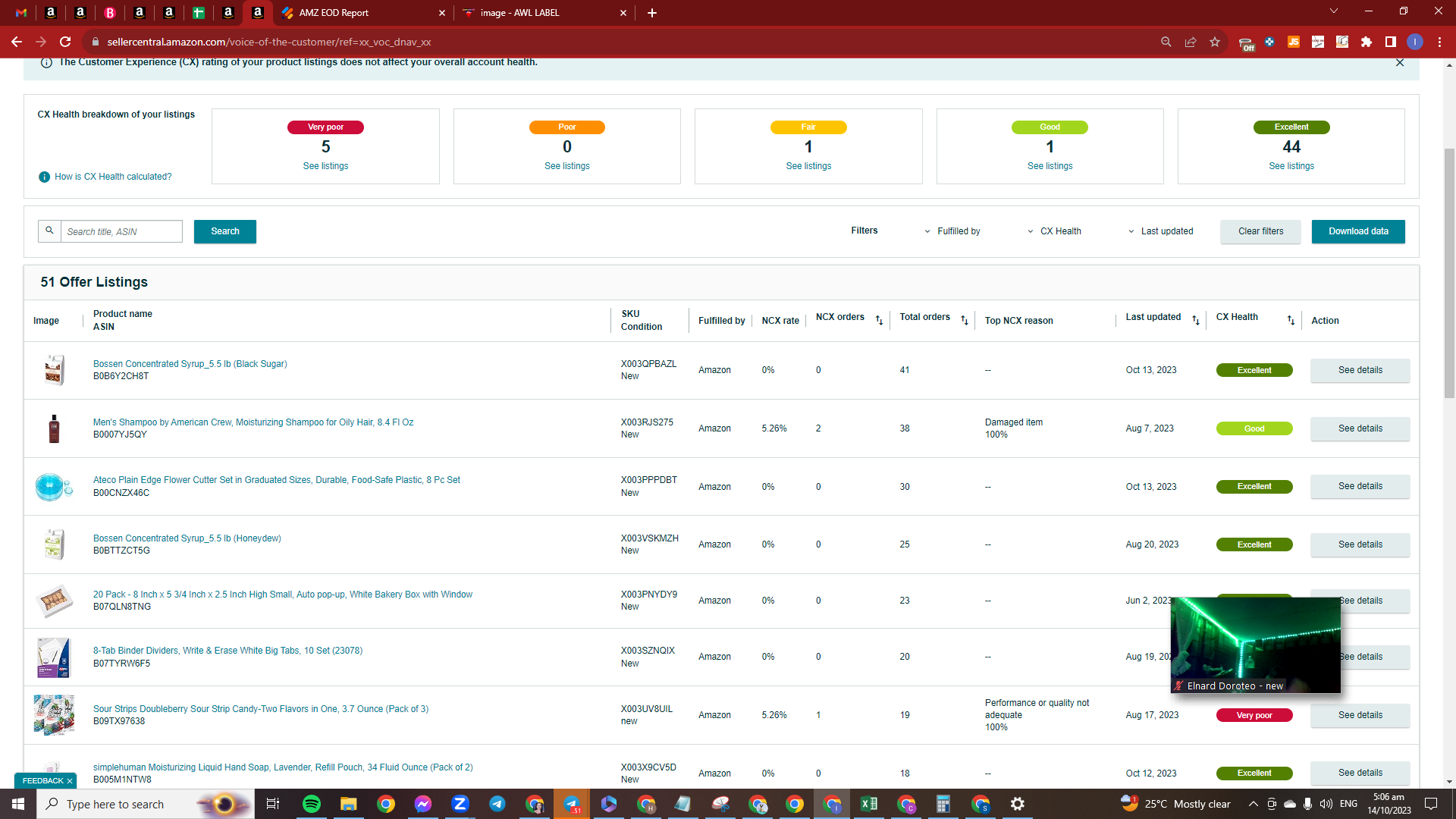This screenshot has height=819, width=1456.
Task: Open a new browser tab
Action: pos(652,13)
